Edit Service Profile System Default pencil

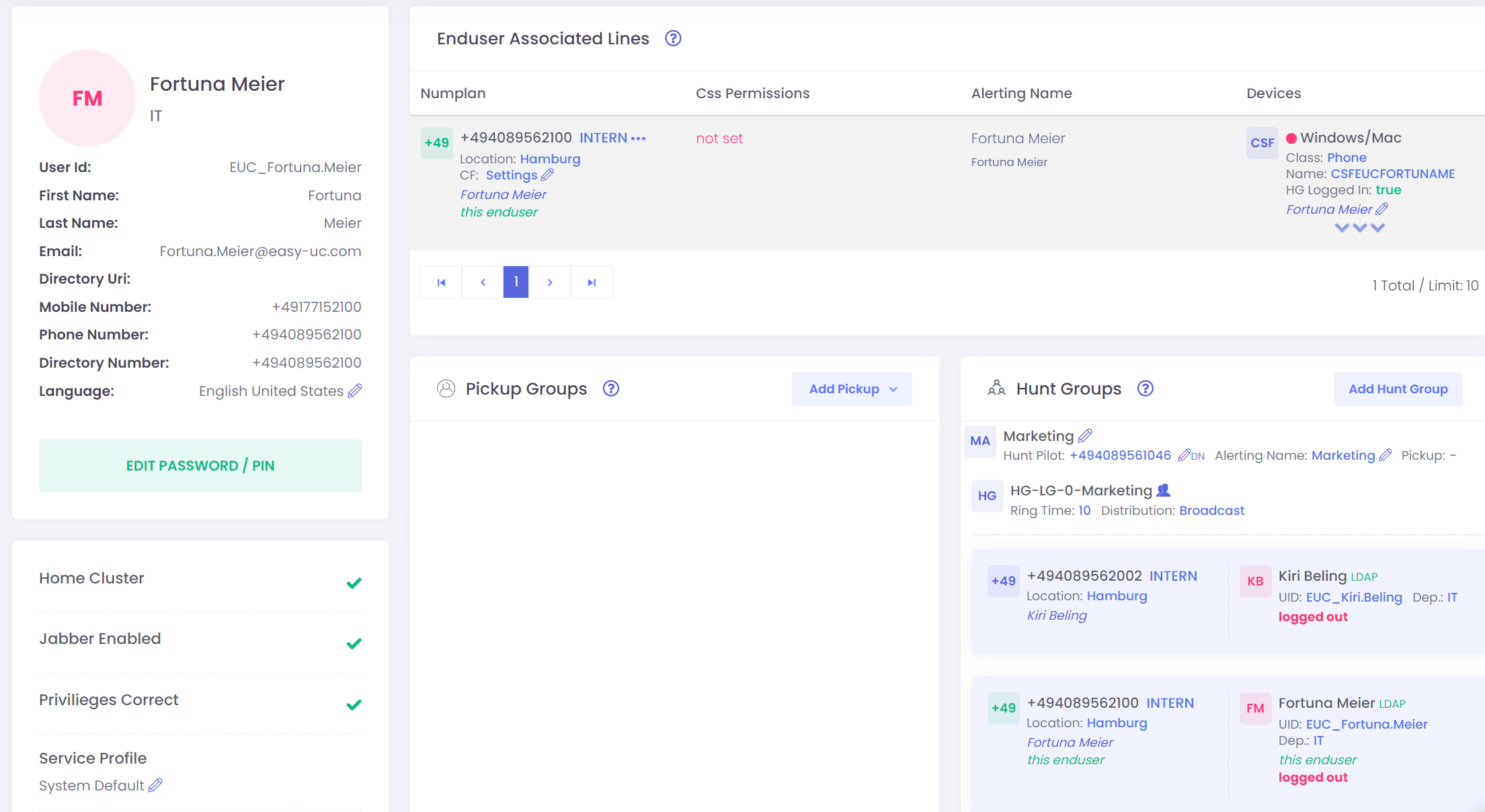point(155,785)
